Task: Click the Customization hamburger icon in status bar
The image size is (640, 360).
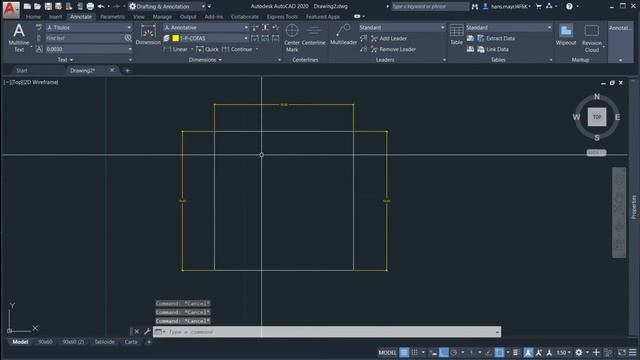Action: tap(632, 352)
